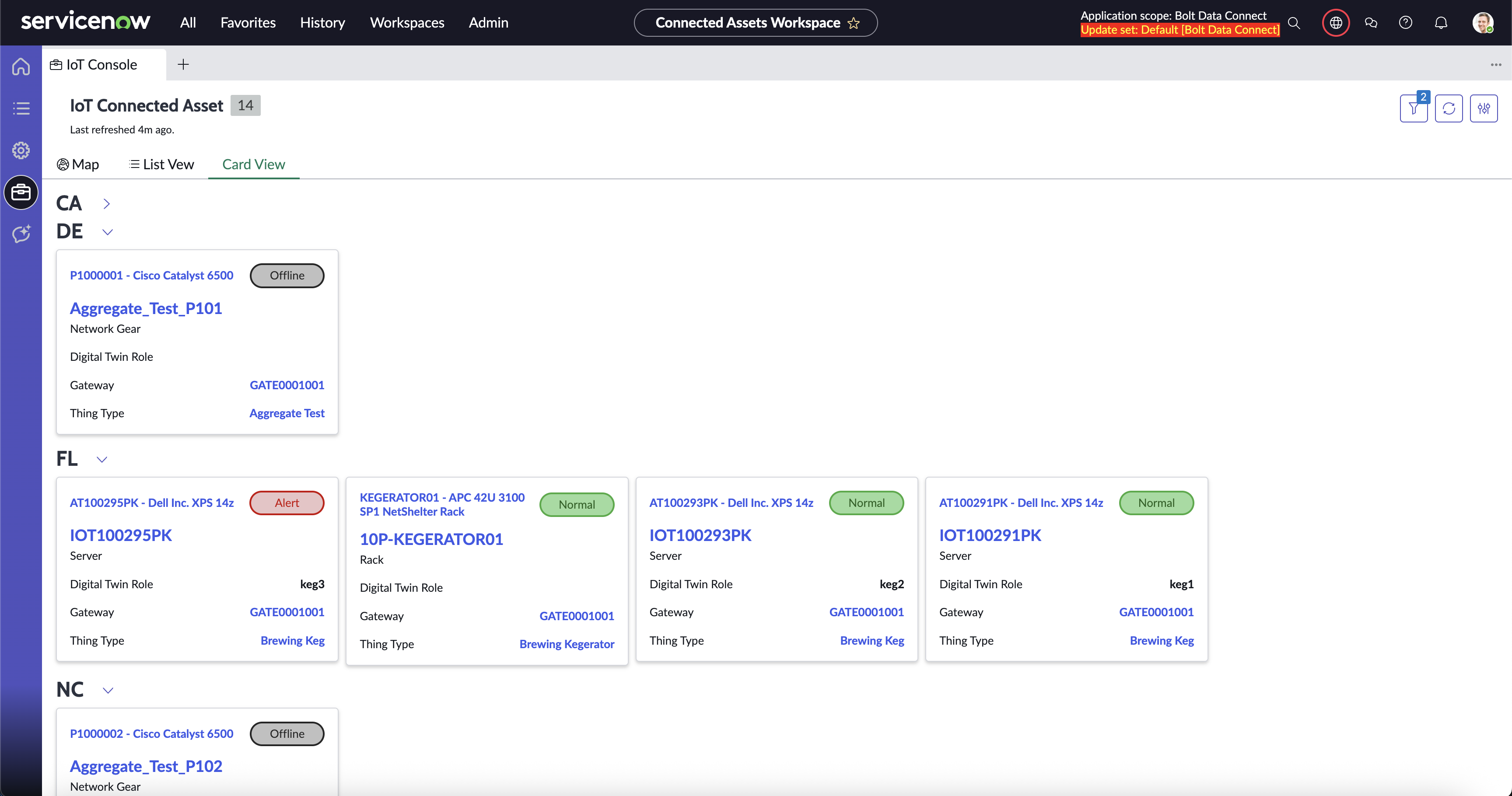Go to Home in the left sidebar

coord(21,66)
